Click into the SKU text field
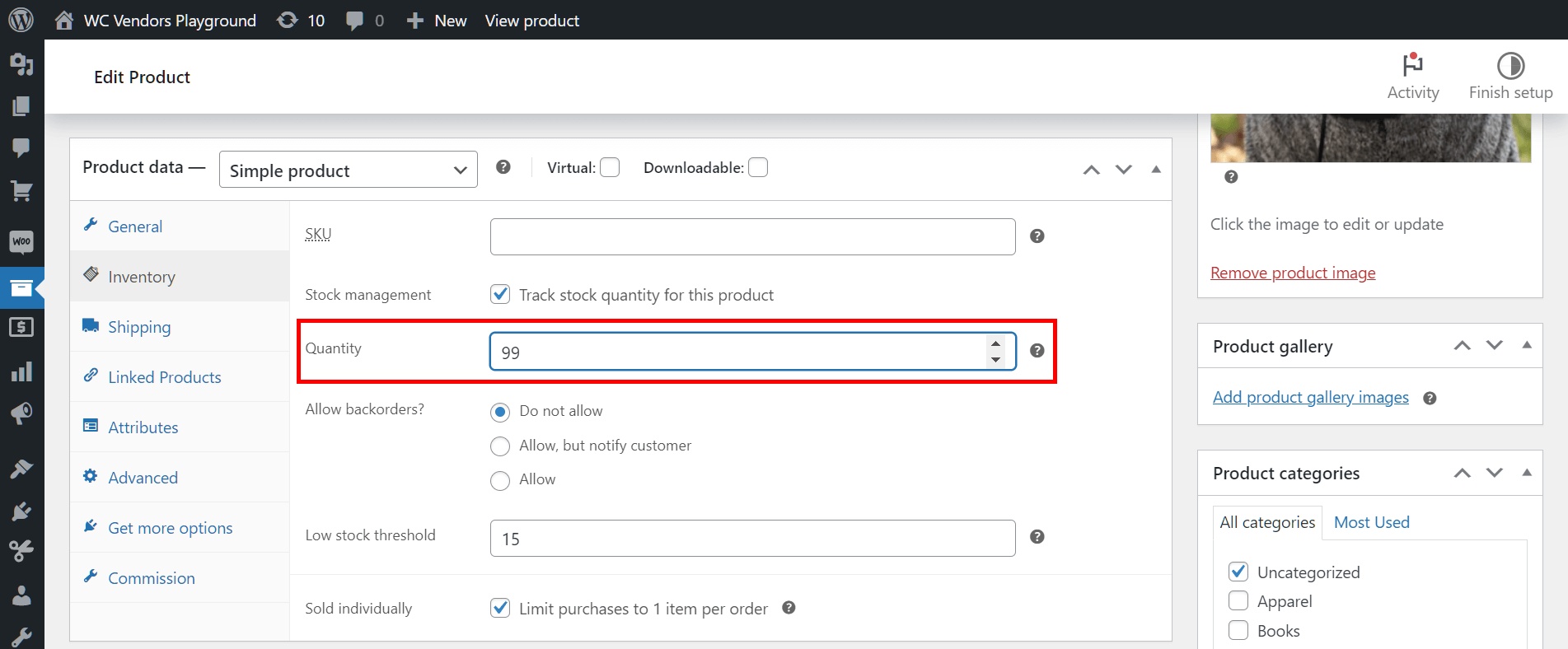1568x649 pixels. [751, 237]
